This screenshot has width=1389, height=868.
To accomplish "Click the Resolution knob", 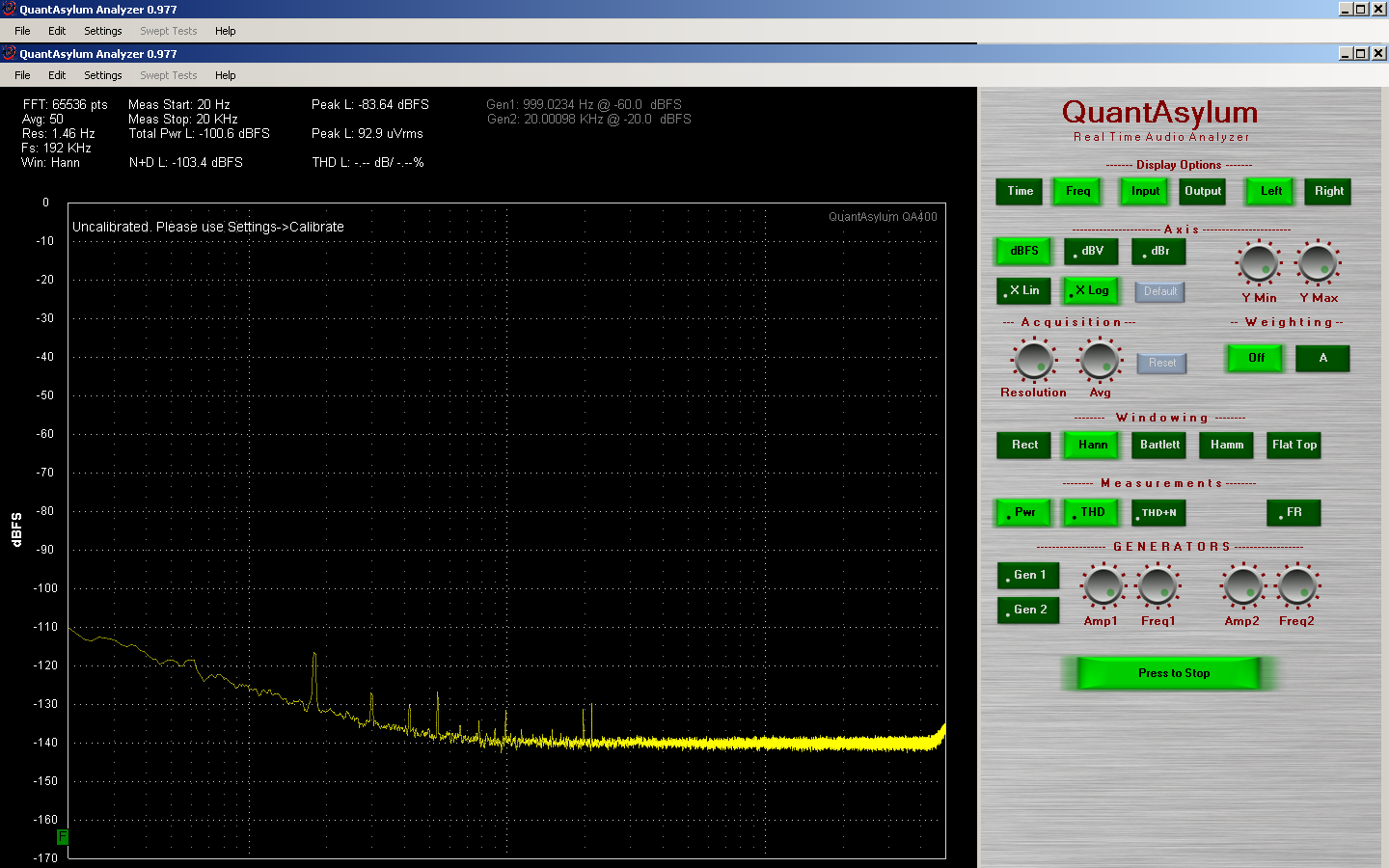I will [x=1034, y=361].
